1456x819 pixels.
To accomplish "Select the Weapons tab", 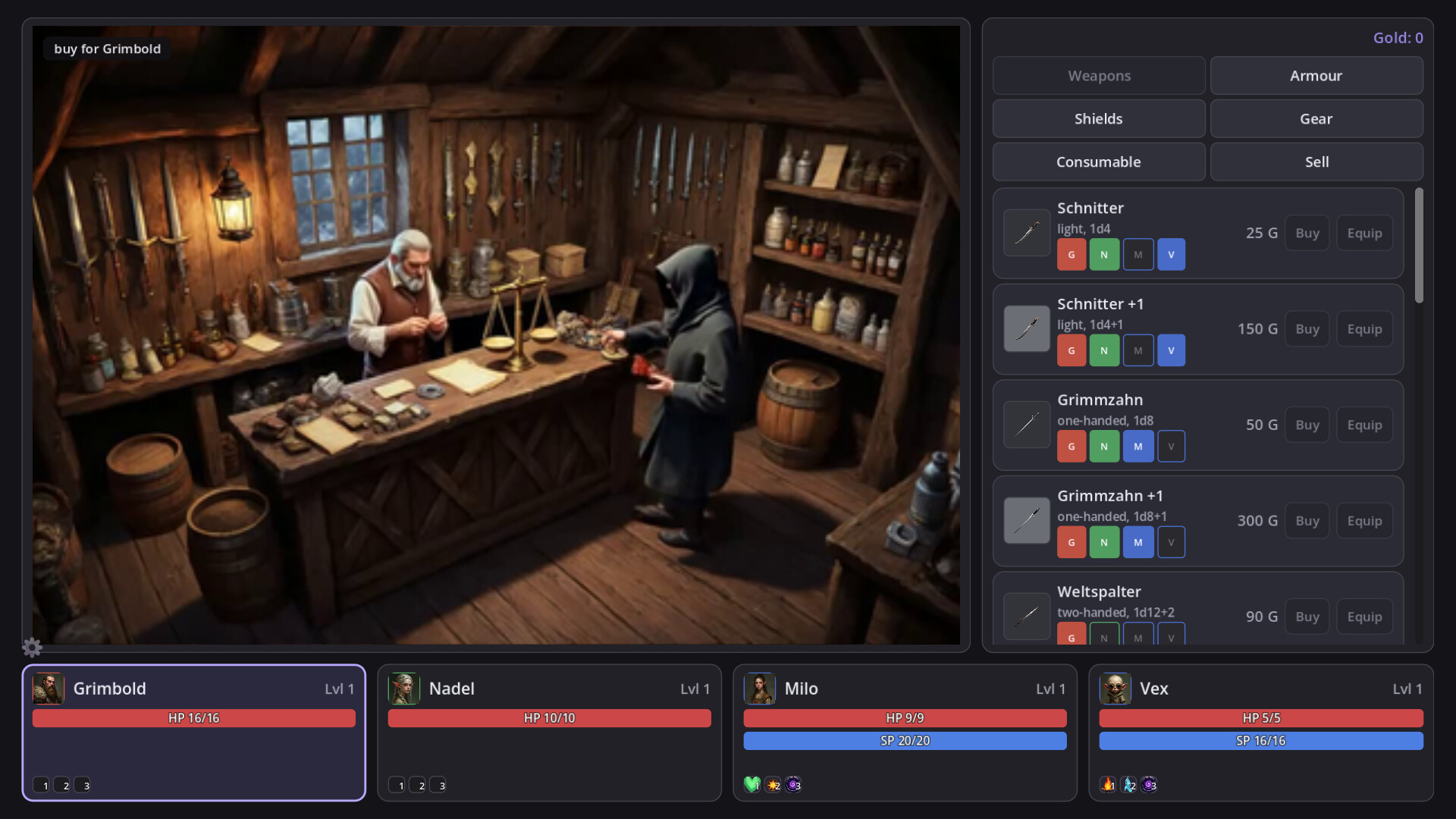I will 1099,76.
